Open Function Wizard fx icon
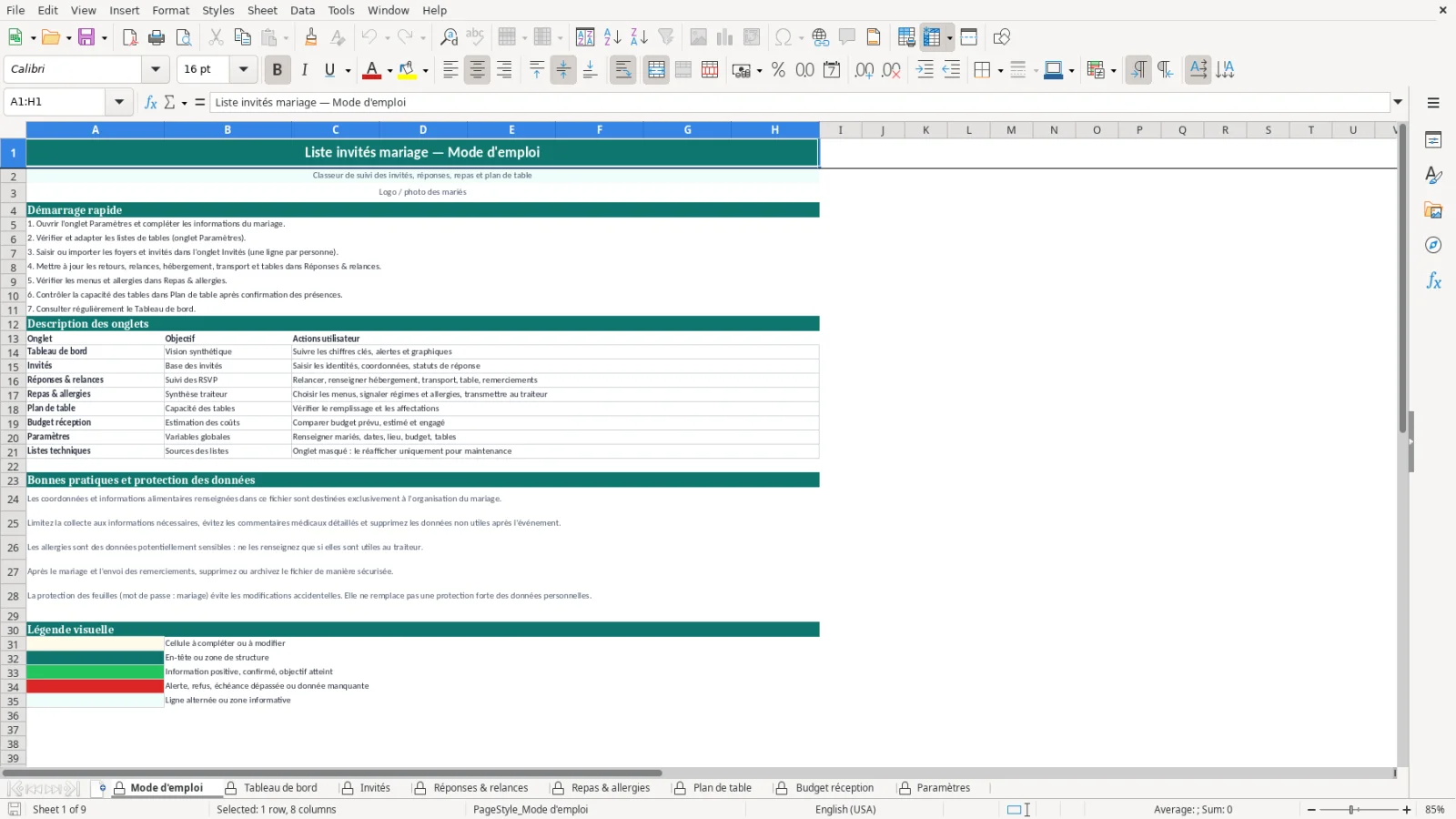Viewport: 1456px width, 819px height. [x=151, y=102]
